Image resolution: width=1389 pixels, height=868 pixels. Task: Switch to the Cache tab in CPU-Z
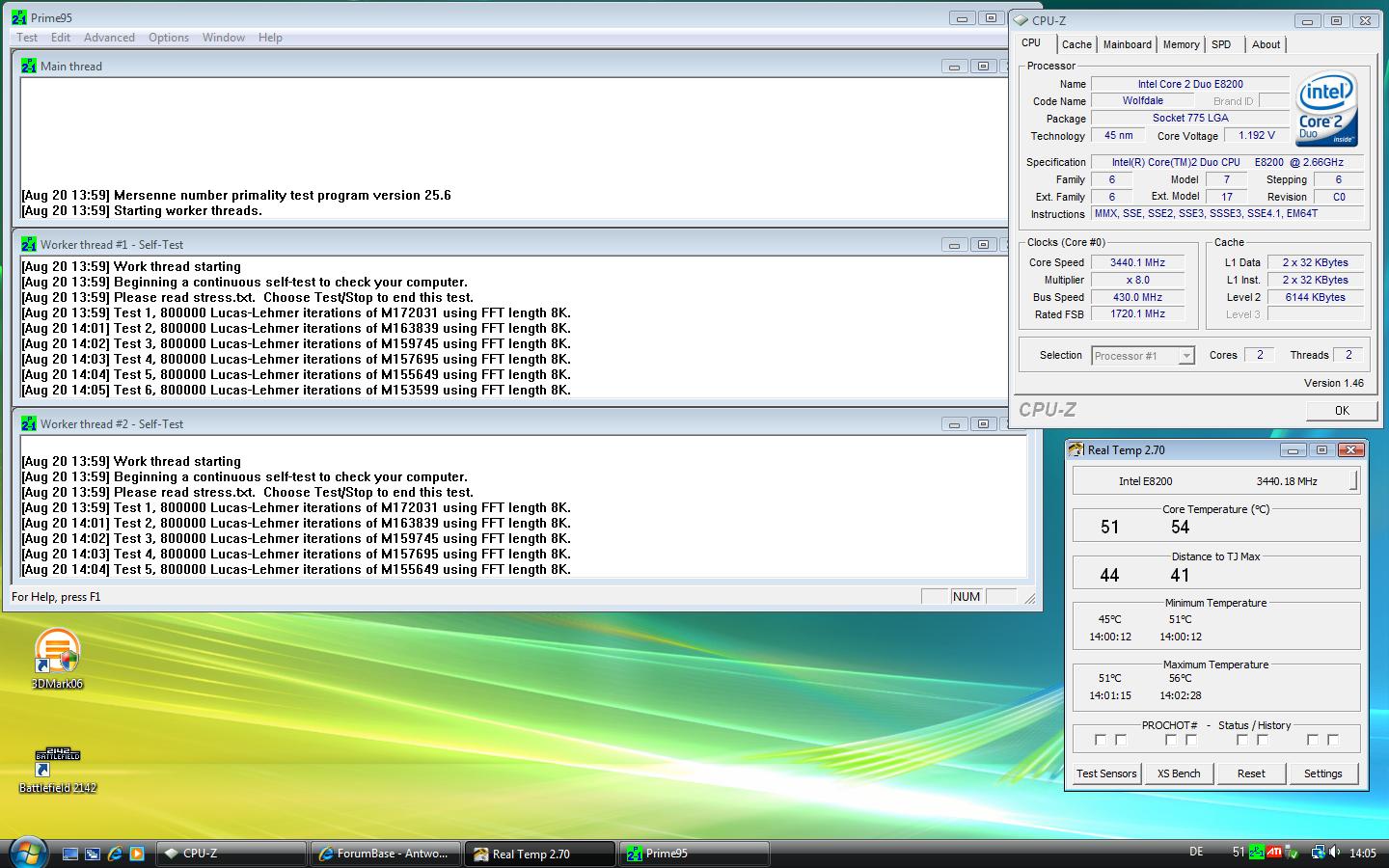click(x=1076, y=44)
